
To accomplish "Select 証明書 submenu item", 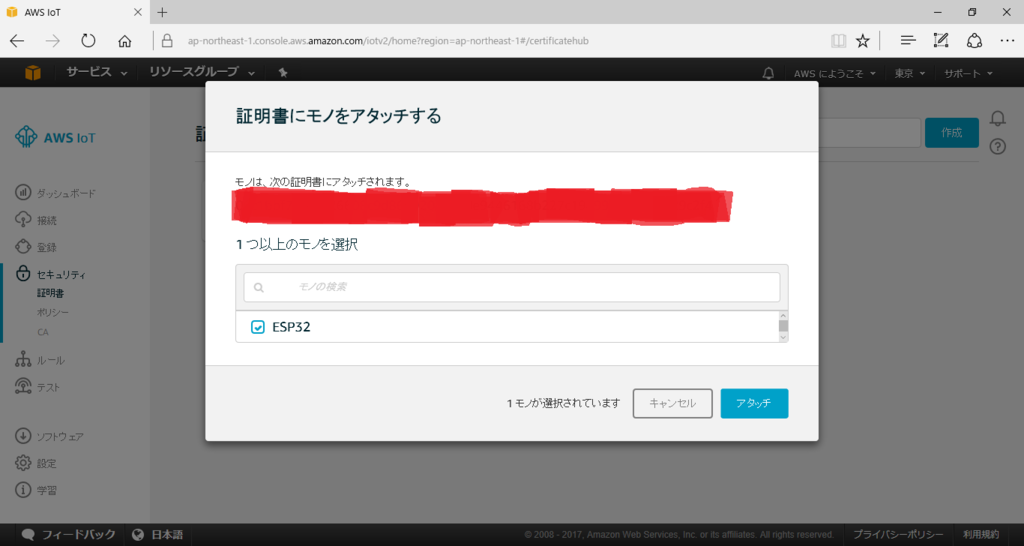I will 50,294.
